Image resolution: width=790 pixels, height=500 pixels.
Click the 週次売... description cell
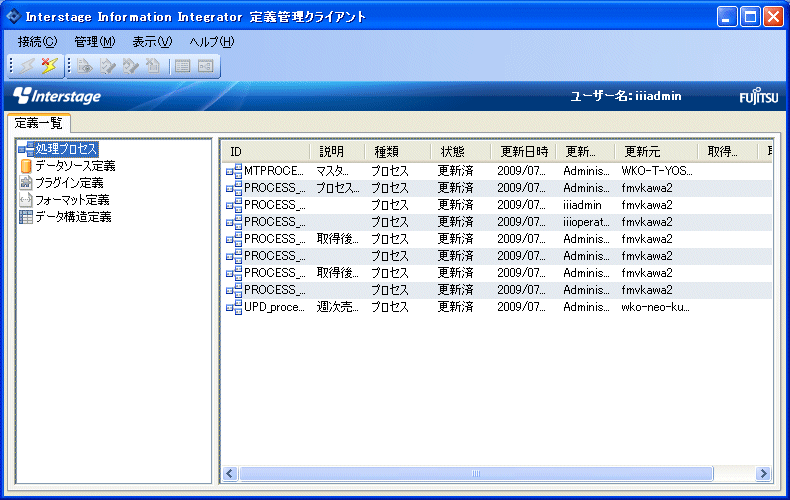(x=338, y=307)
